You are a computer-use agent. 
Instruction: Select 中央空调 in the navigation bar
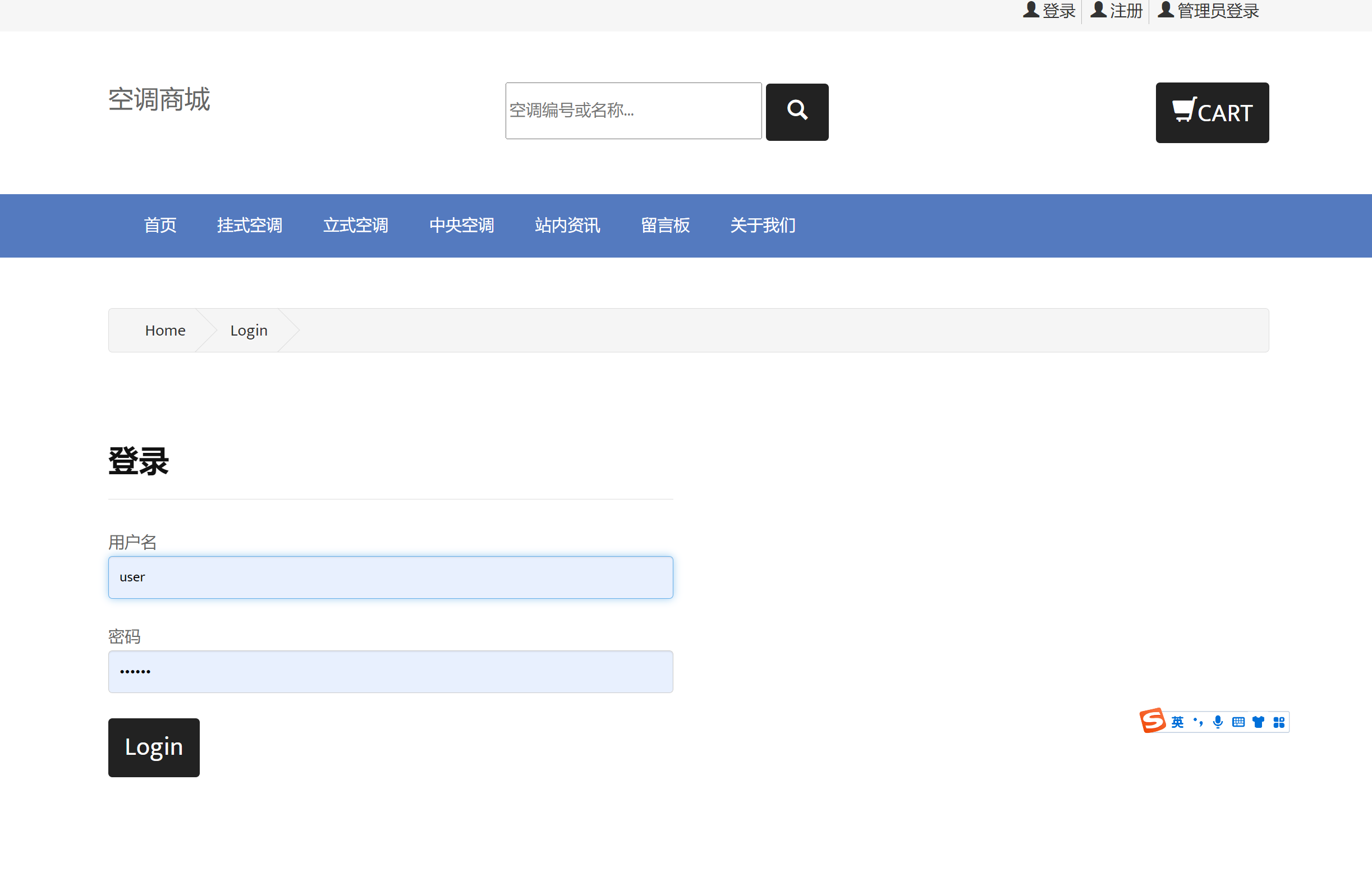(x=461, y=226)
